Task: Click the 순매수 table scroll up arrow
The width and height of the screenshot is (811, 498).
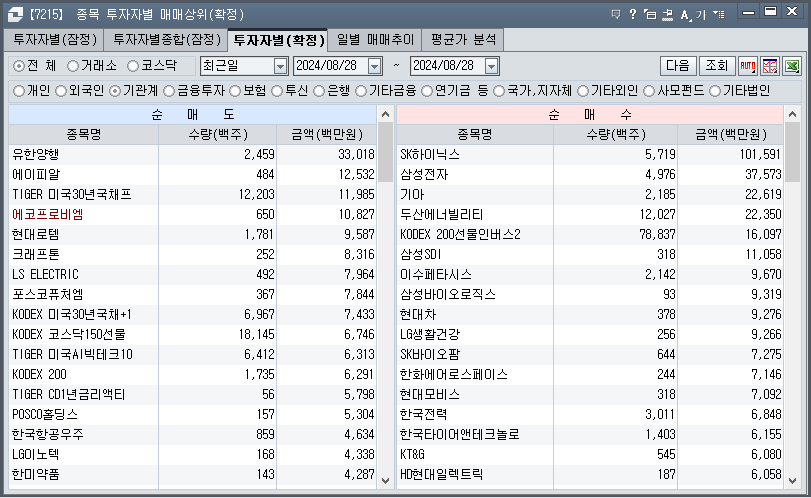Action: pos(792,114)
